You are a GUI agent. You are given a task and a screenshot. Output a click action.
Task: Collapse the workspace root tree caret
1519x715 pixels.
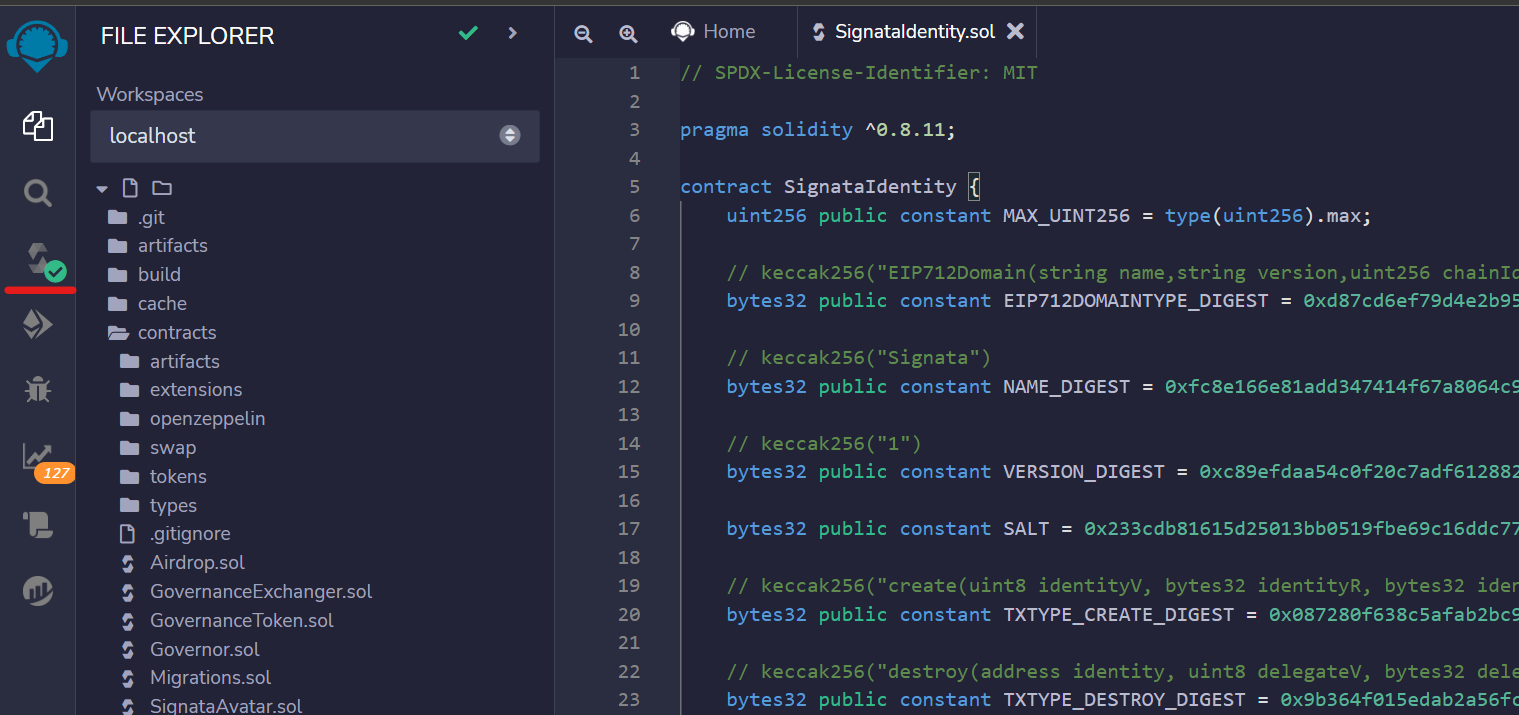[102, 189]
